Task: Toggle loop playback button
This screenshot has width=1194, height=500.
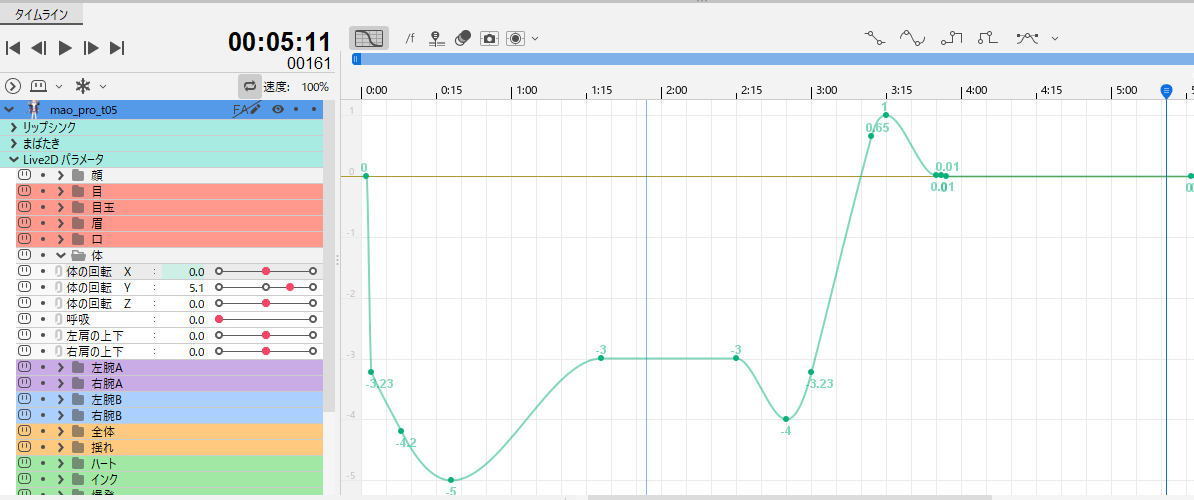Action: click(x=249, y=86)
